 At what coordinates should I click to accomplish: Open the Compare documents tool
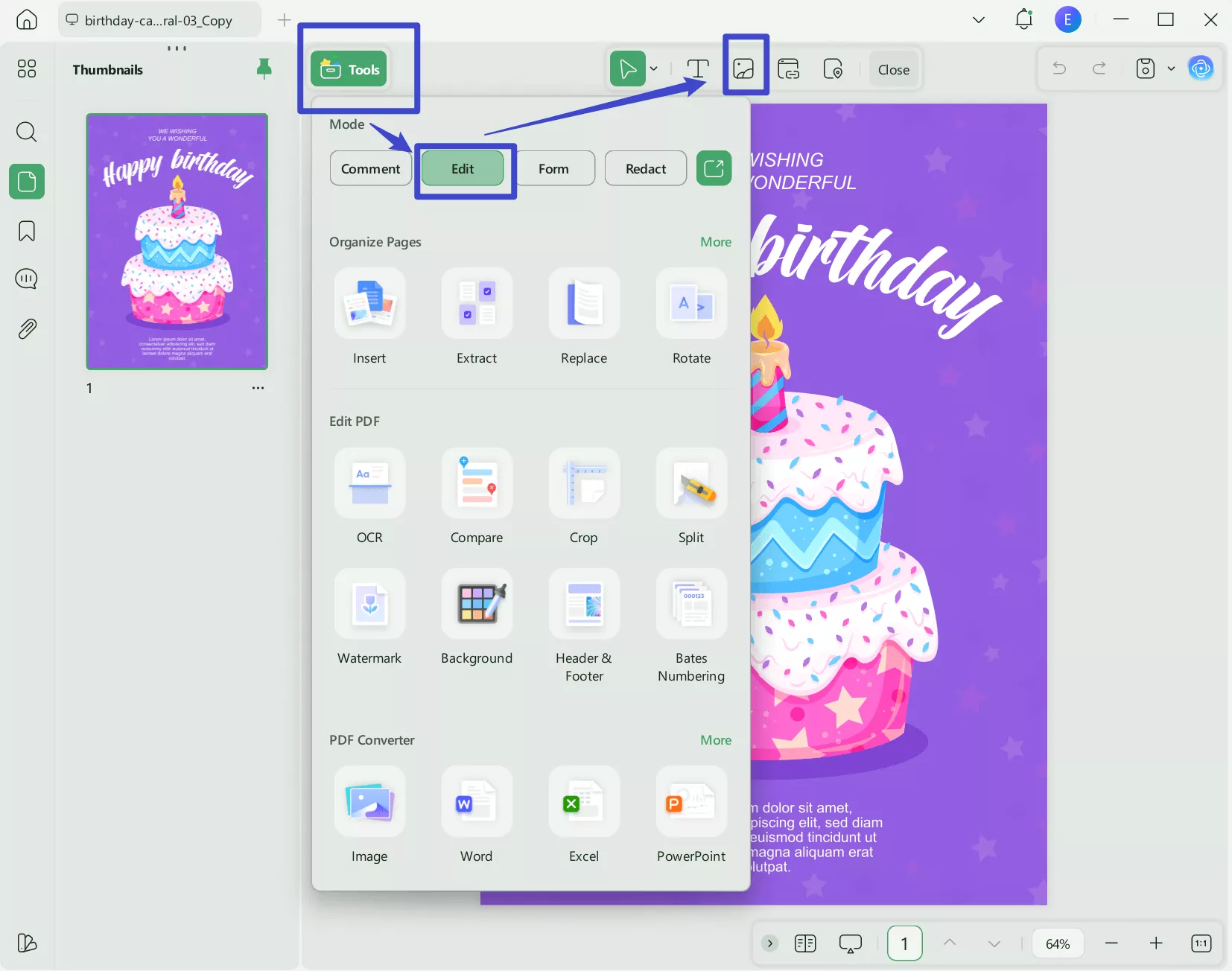(x=477, y=484)
